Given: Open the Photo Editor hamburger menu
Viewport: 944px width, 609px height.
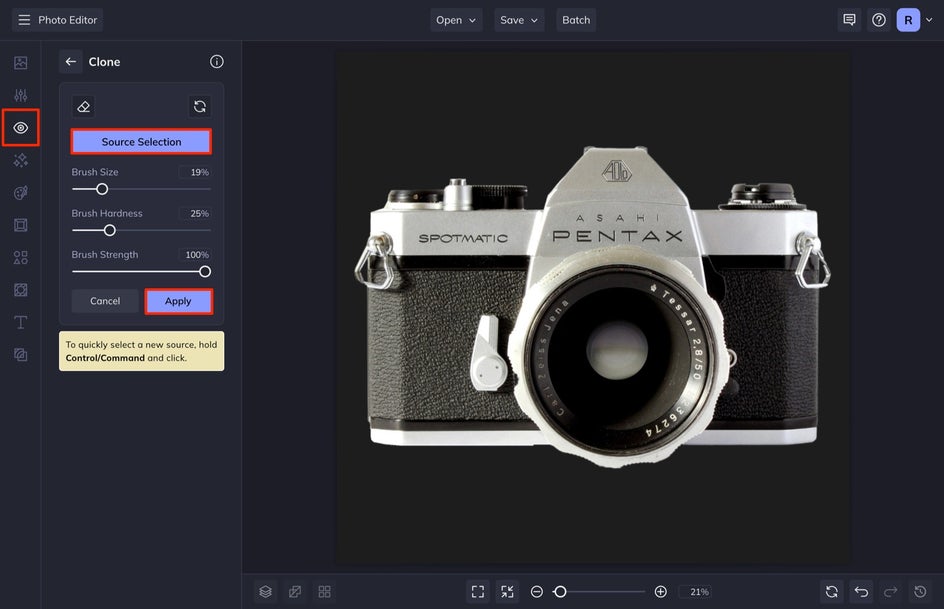Looking at the screenshot, I should [24, 20].
